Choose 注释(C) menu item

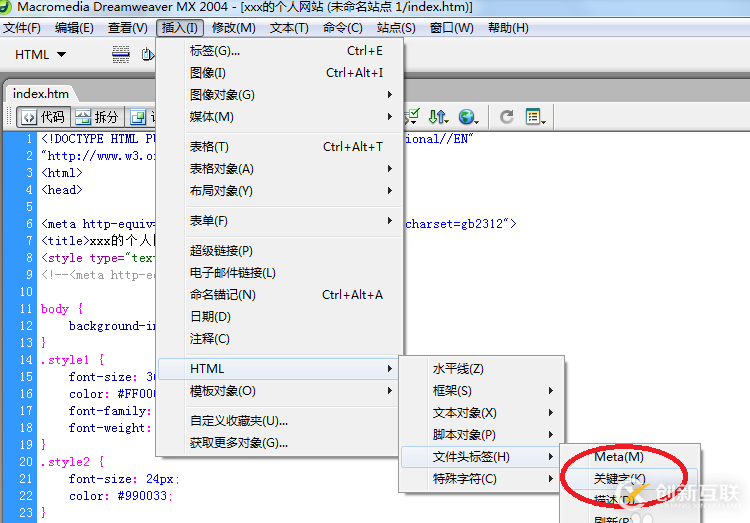pyautogui.click(x=280, y=339)
